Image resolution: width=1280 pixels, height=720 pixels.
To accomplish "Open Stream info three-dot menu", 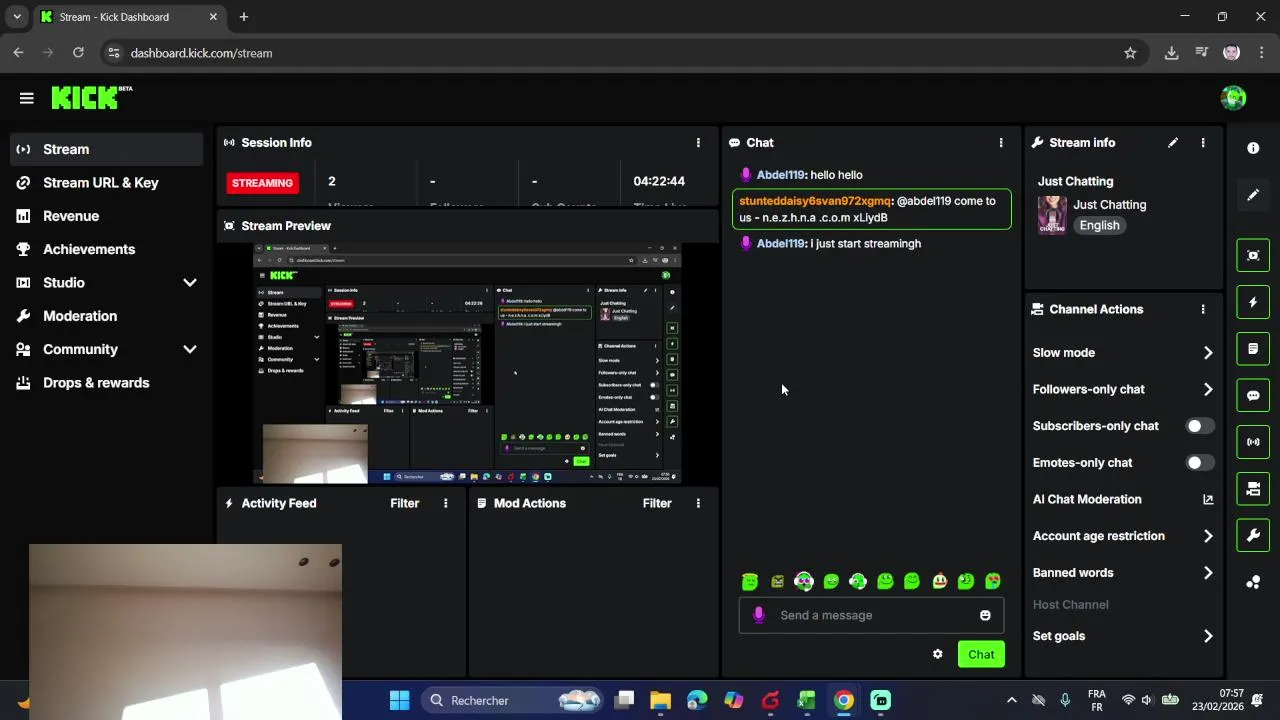I will (1203, 143).
